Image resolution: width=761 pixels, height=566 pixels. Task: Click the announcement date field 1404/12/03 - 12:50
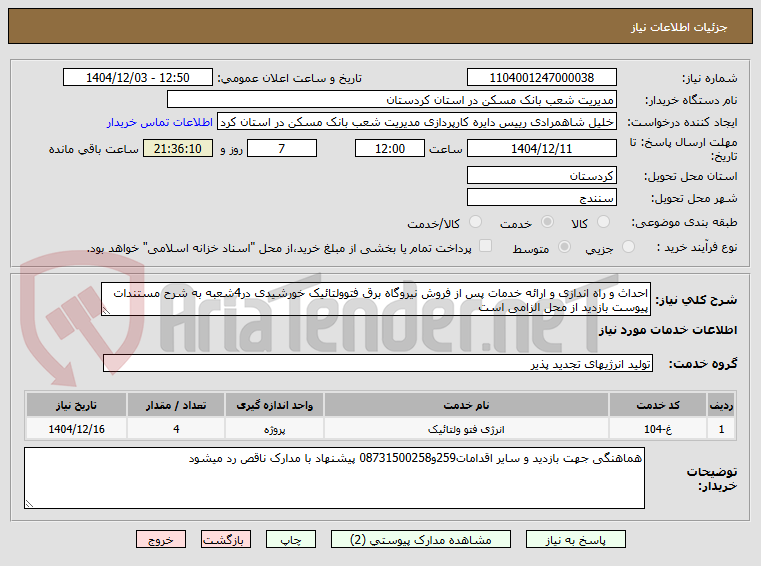pyautogui.click(x=138, y=77)
